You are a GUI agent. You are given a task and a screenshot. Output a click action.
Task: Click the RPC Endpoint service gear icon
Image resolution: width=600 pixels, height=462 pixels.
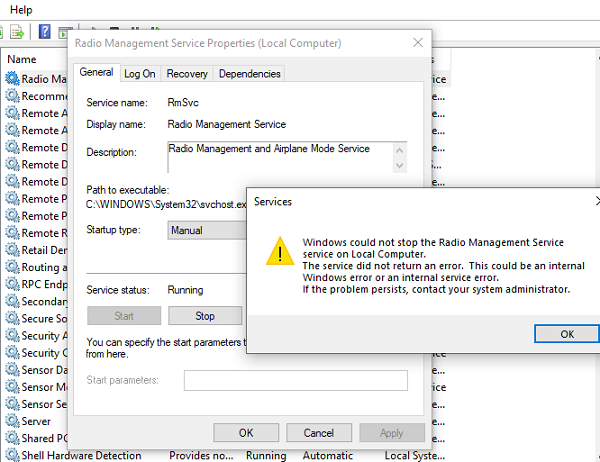[12, 285]
